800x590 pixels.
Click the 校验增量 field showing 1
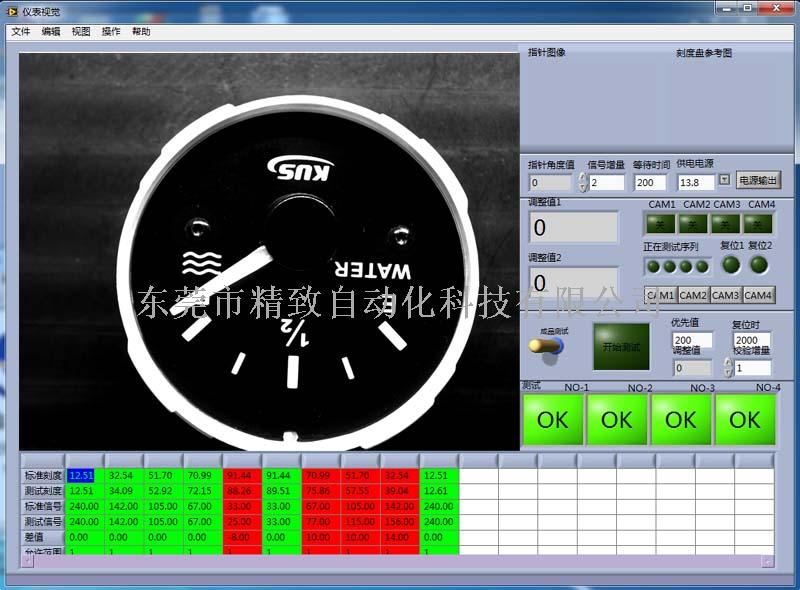click(753, 367)
